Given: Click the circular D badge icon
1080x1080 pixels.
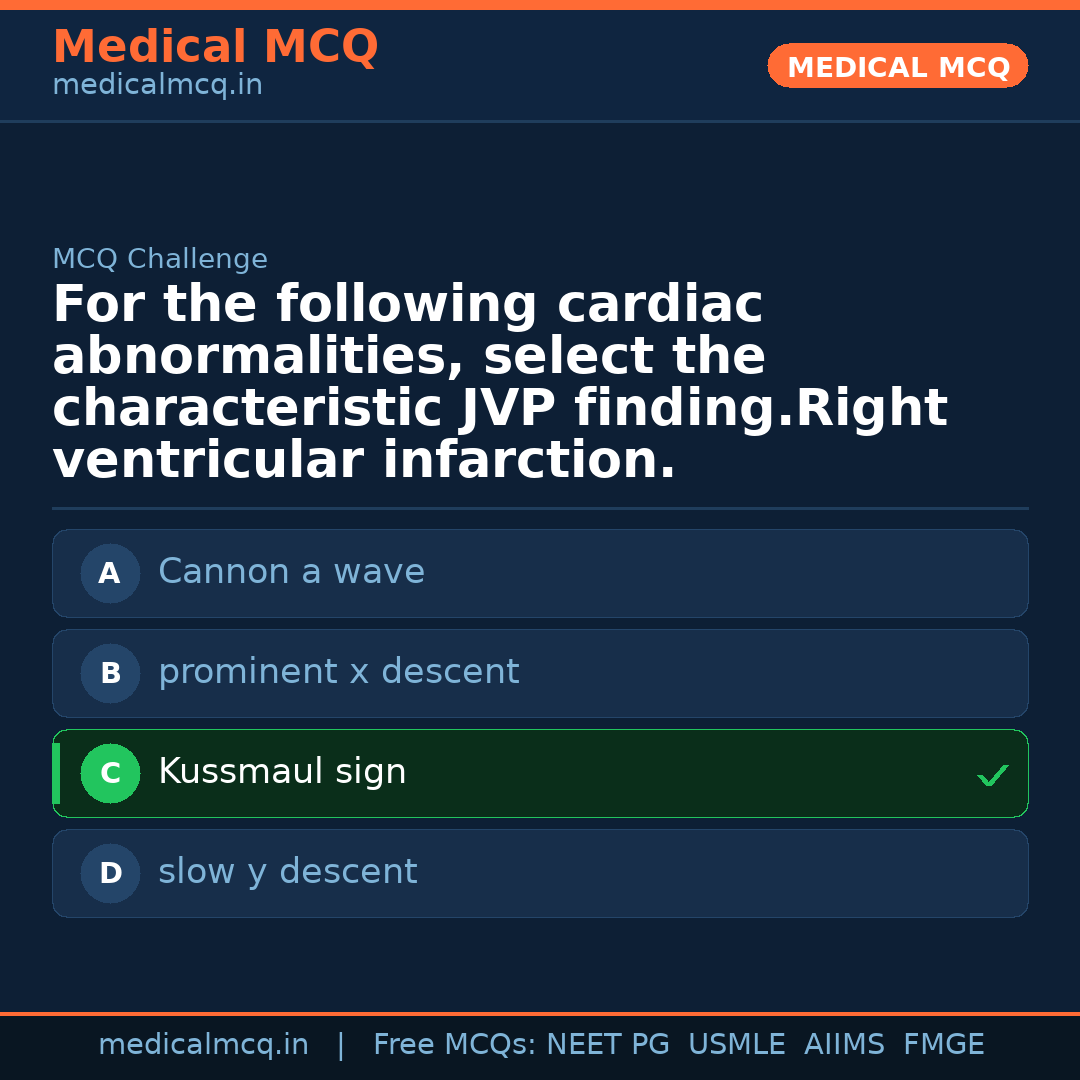Looking at the screenshot, I should [110, 873].
